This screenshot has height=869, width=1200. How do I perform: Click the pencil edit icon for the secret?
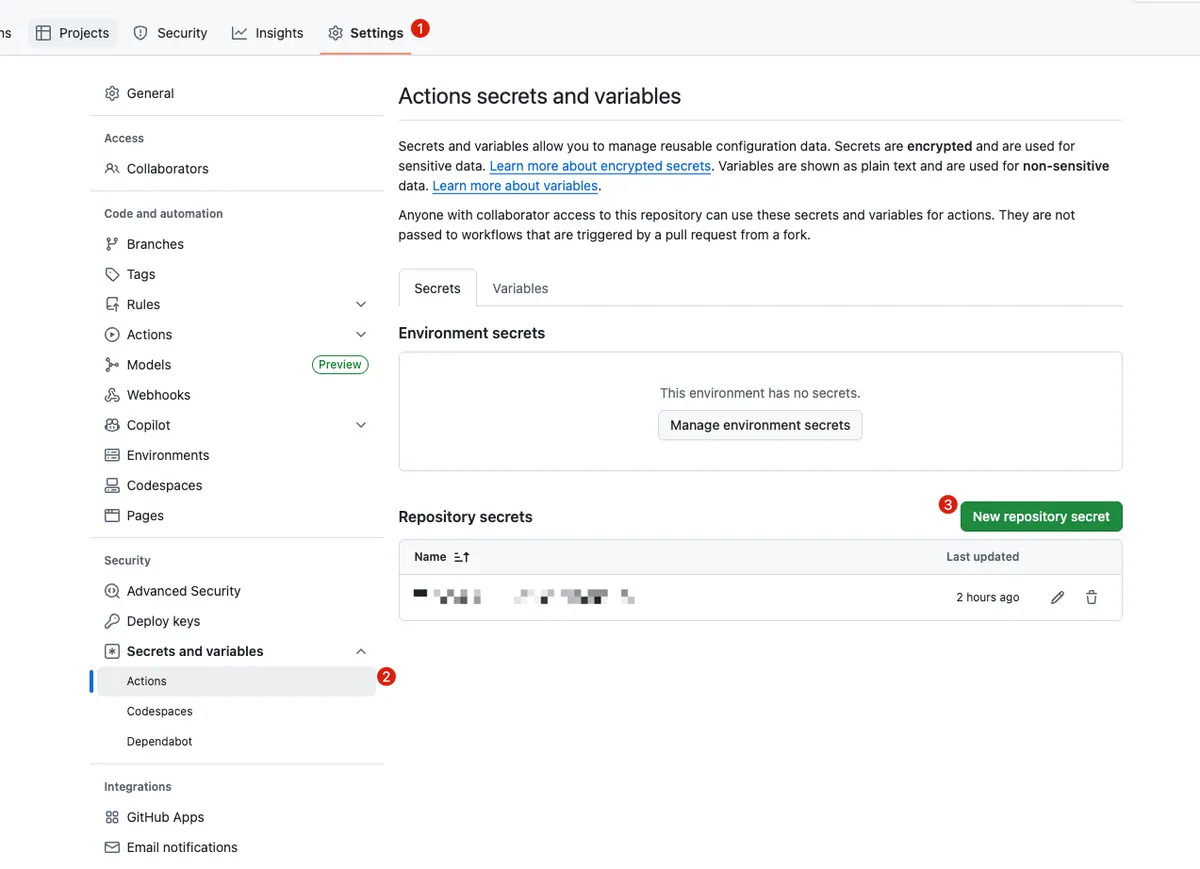coord(1057,597)
